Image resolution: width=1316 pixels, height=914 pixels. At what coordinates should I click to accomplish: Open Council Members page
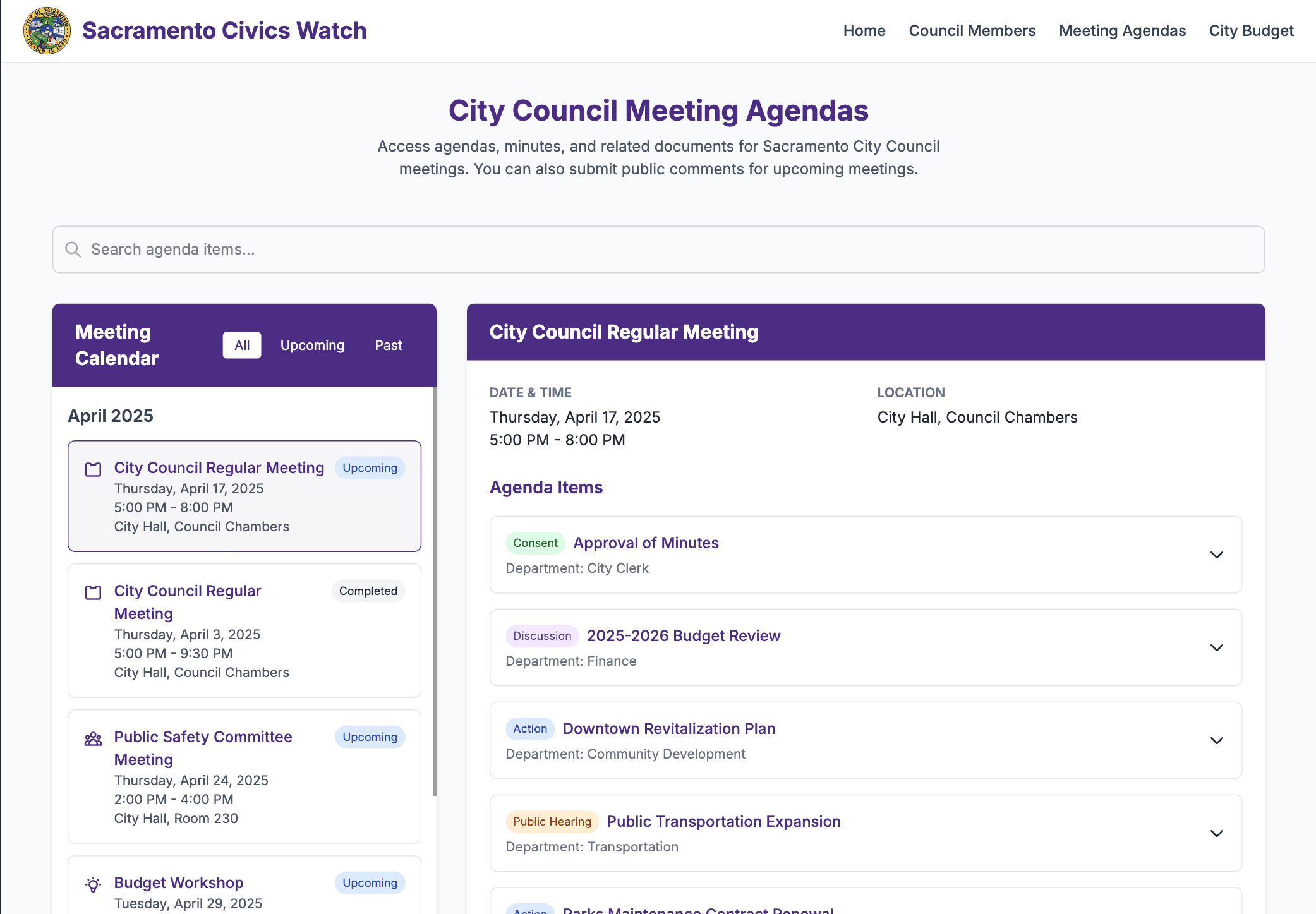[972, 30]
